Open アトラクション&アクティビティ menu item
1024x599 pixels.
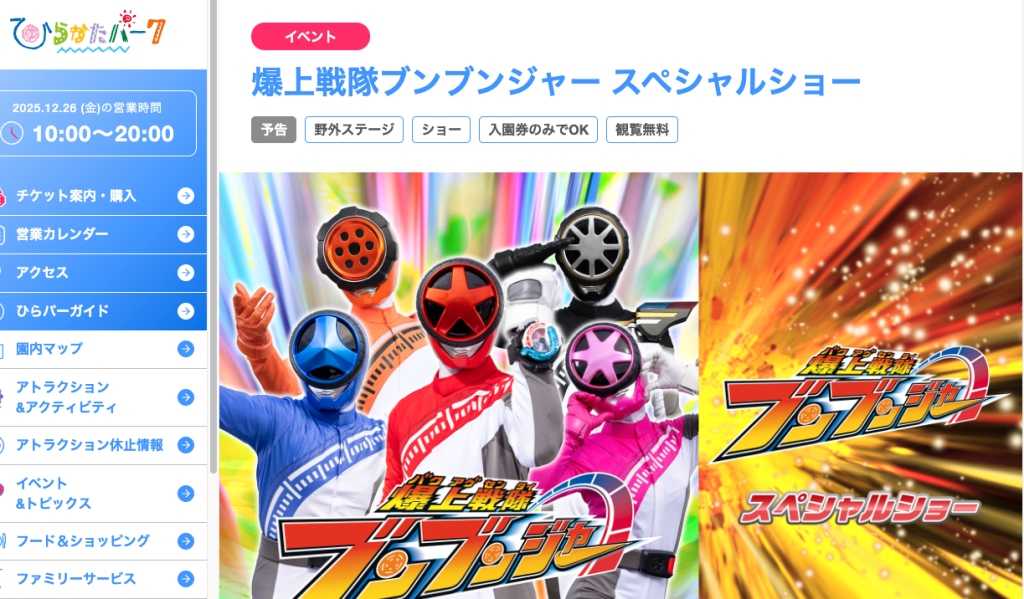coord(103,397)
